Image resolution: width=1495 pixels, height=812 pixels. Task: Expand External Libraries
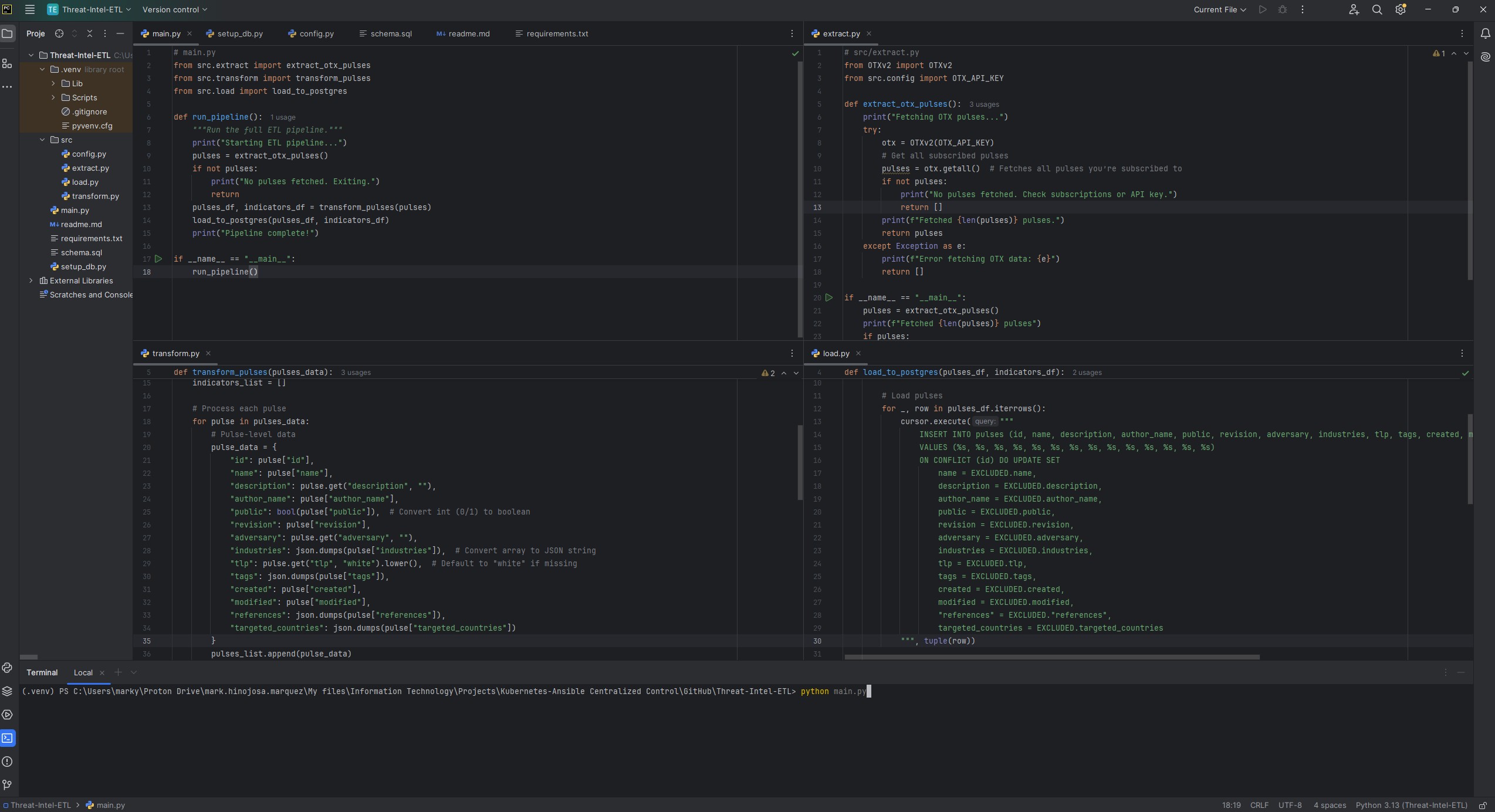31,280
